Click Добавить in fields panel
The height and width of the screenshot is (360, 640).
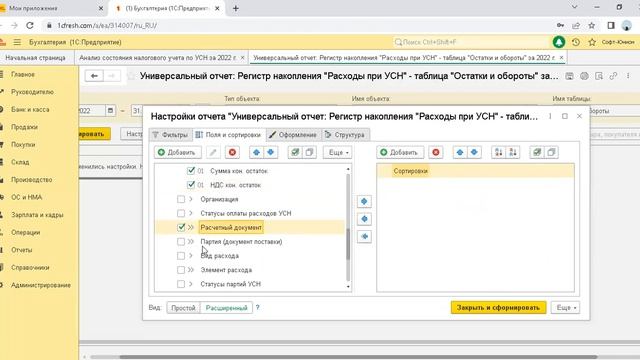[178, 152]
